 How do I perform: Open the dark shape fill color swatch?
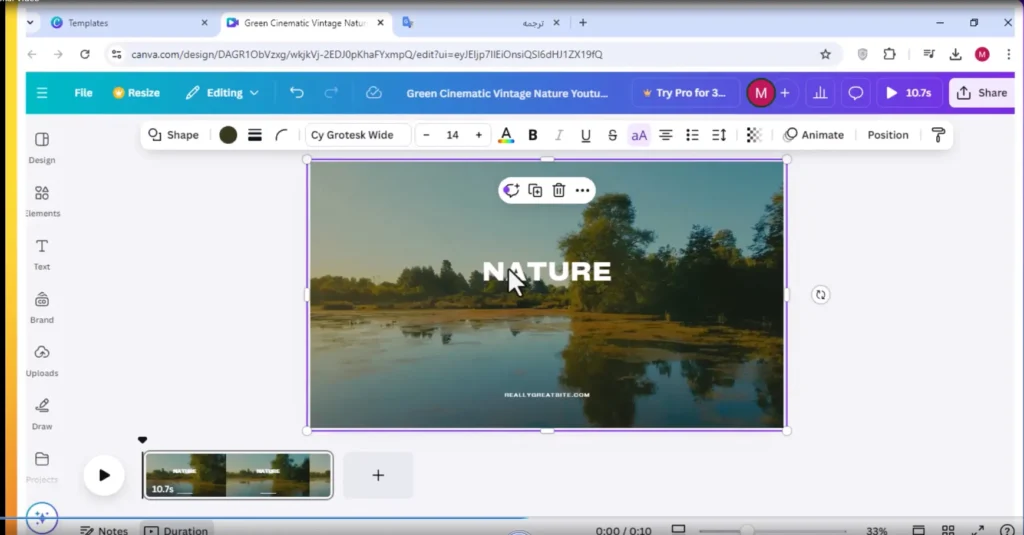(x=228, y=135)
